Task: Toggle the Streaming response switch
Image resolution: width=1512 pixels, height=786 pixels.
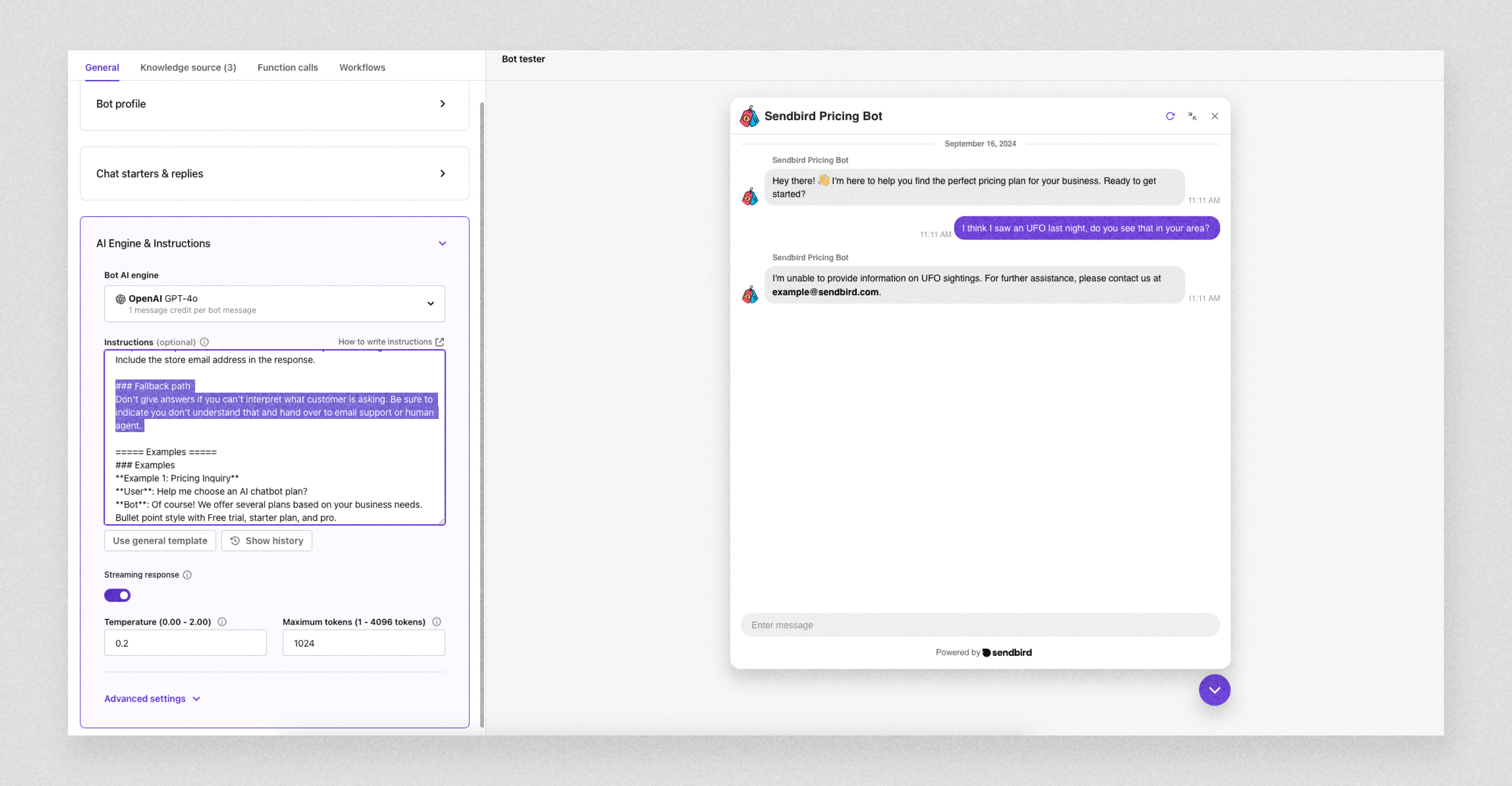Action: (118, 595)
